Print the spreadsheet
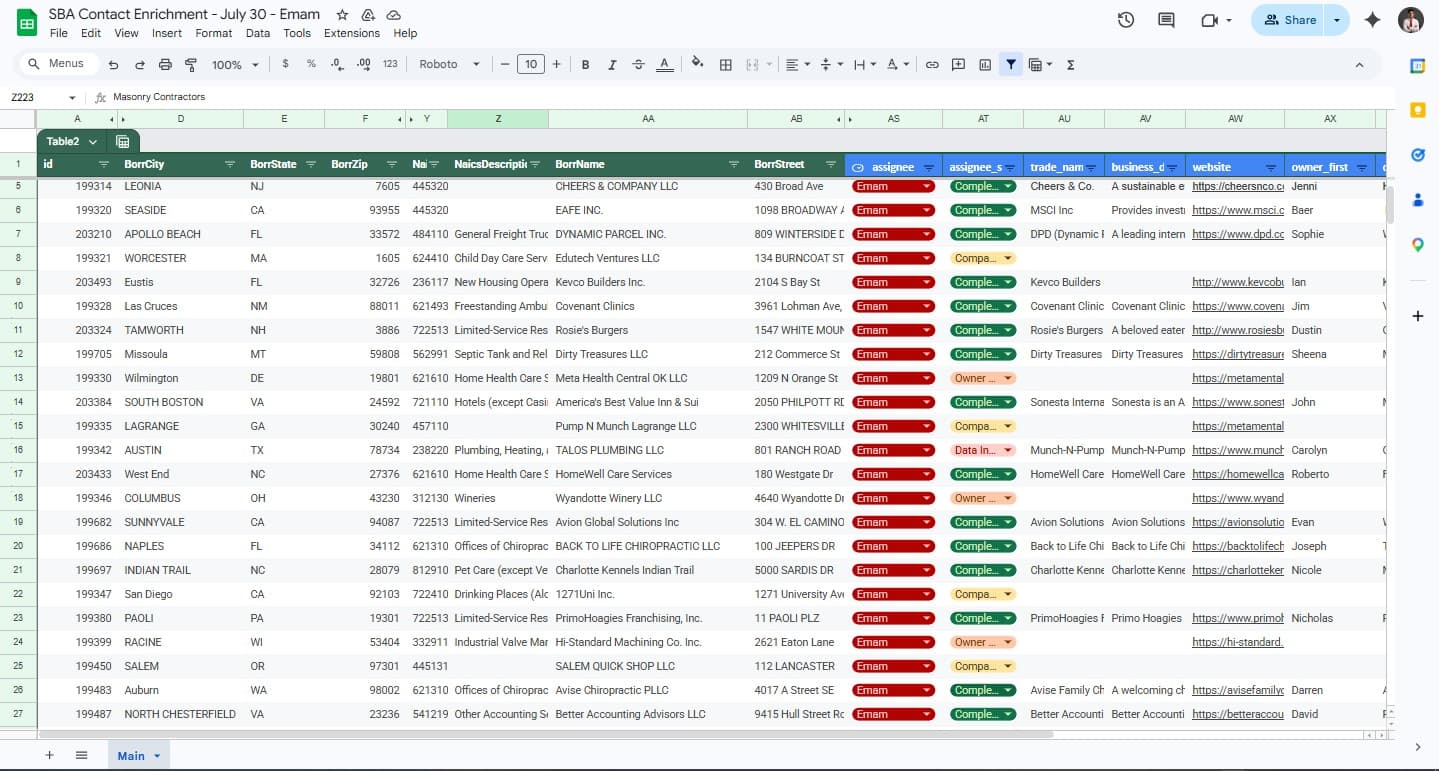This screenshot has width=1439, height=771. coord(166,64)
